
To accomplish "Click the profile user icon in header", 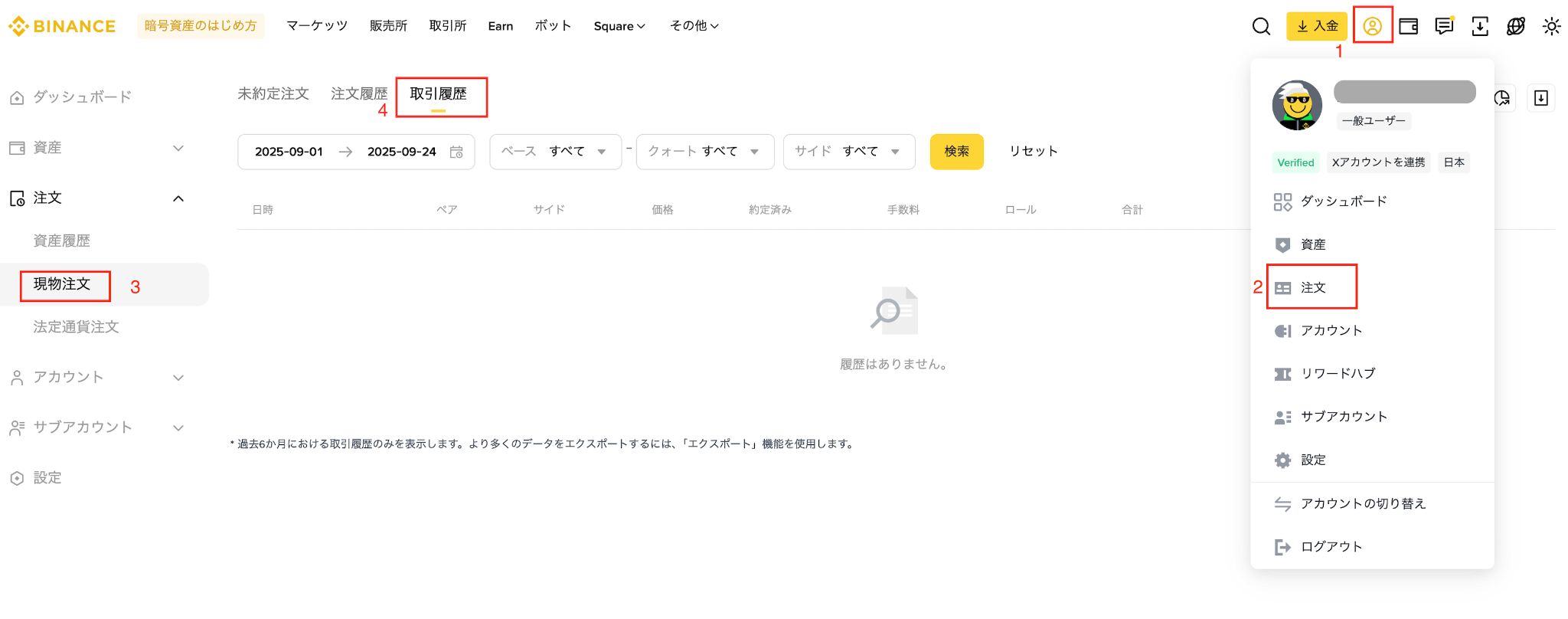I will [1372, 26].
